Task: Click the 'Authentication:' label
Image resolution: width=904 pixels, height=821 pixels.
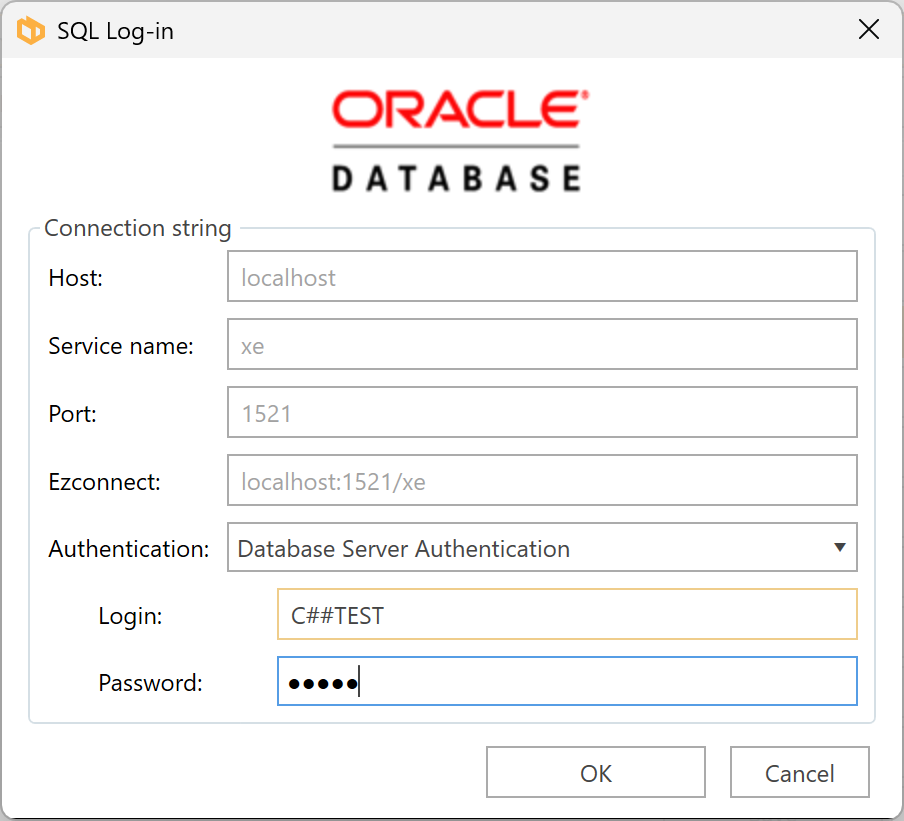Action: pyautogui.click(x=129, y=549)
